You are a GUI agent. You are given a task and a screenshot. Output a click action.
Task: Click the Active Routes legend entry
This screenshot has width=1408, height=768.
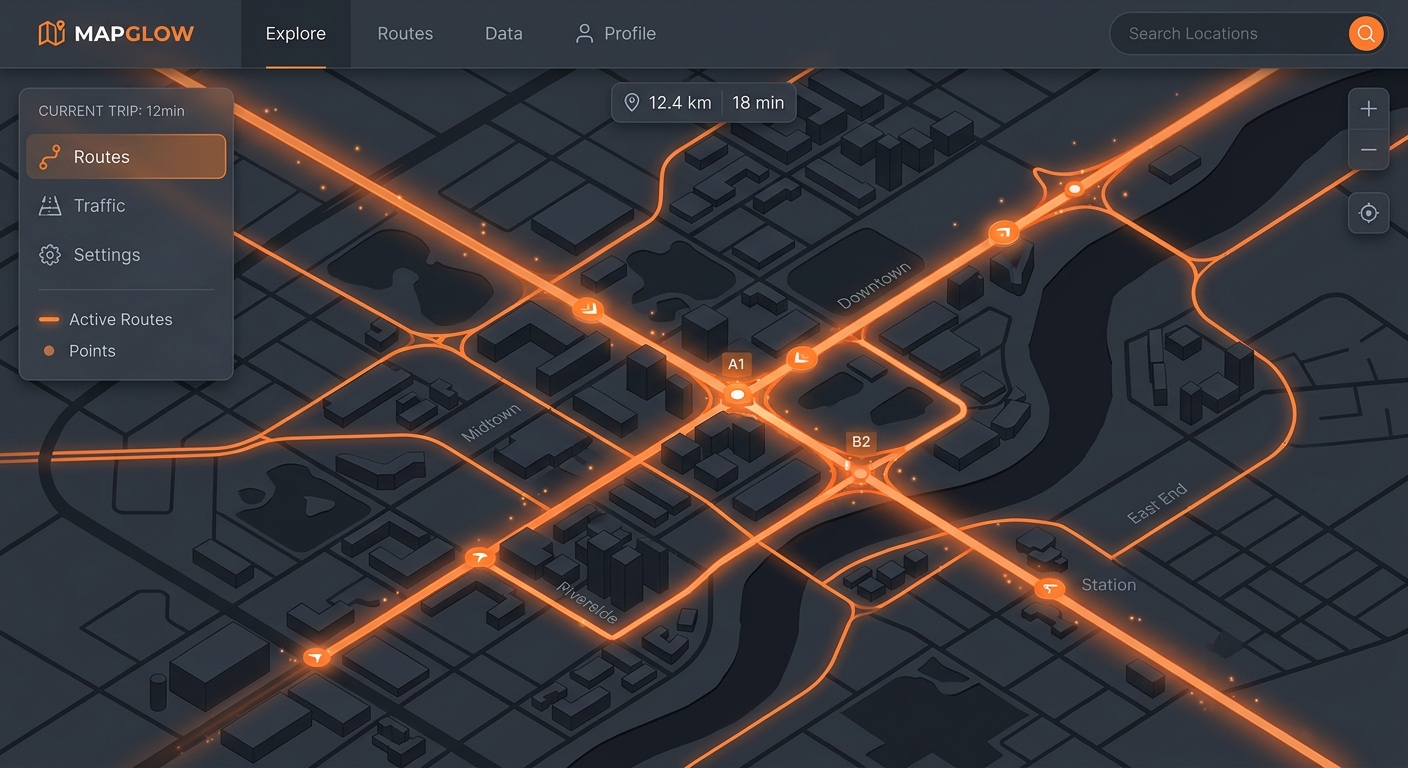click(105, 320)
